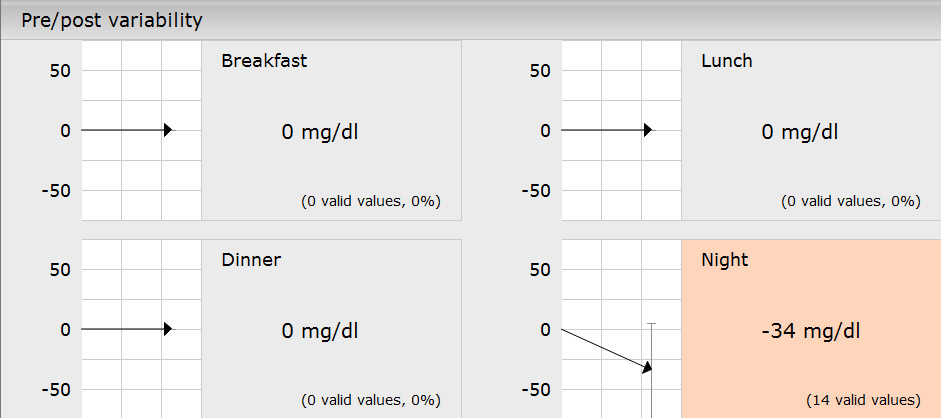Click Breakfast's "(0 valid values, 0%)" text
This screenshot has width=941, height=418.
pyautogui.click(x=370, y=201)
